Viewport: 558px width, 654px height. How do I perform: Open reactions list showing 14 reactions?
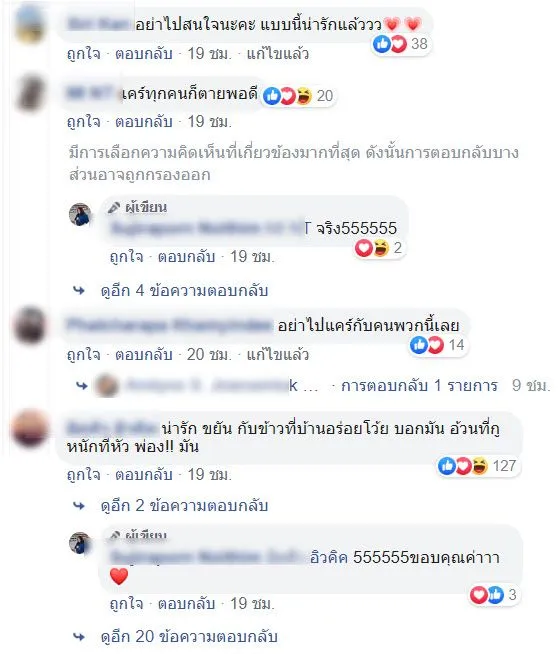click(x=437, y=345)
